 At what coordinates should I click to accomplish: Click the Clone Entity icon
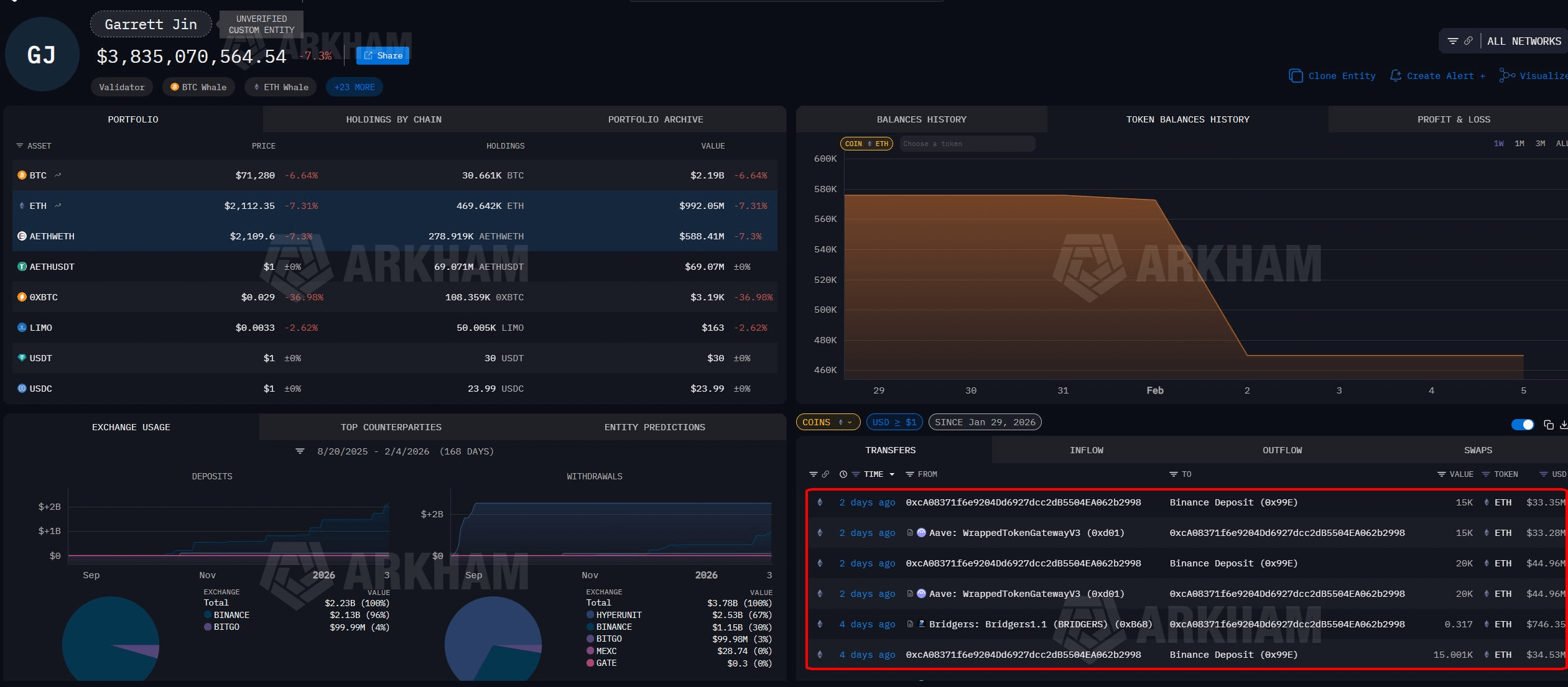tap(1296, 76)
